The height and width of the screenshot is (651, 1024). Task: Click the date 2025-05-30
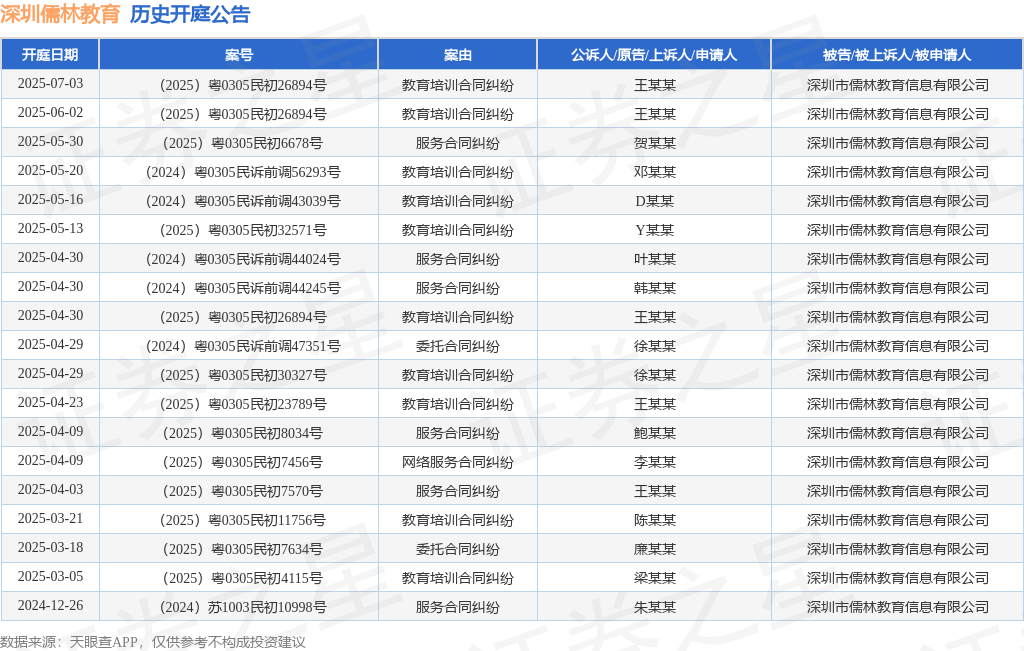pyautogui.click(x=50, y=142)
